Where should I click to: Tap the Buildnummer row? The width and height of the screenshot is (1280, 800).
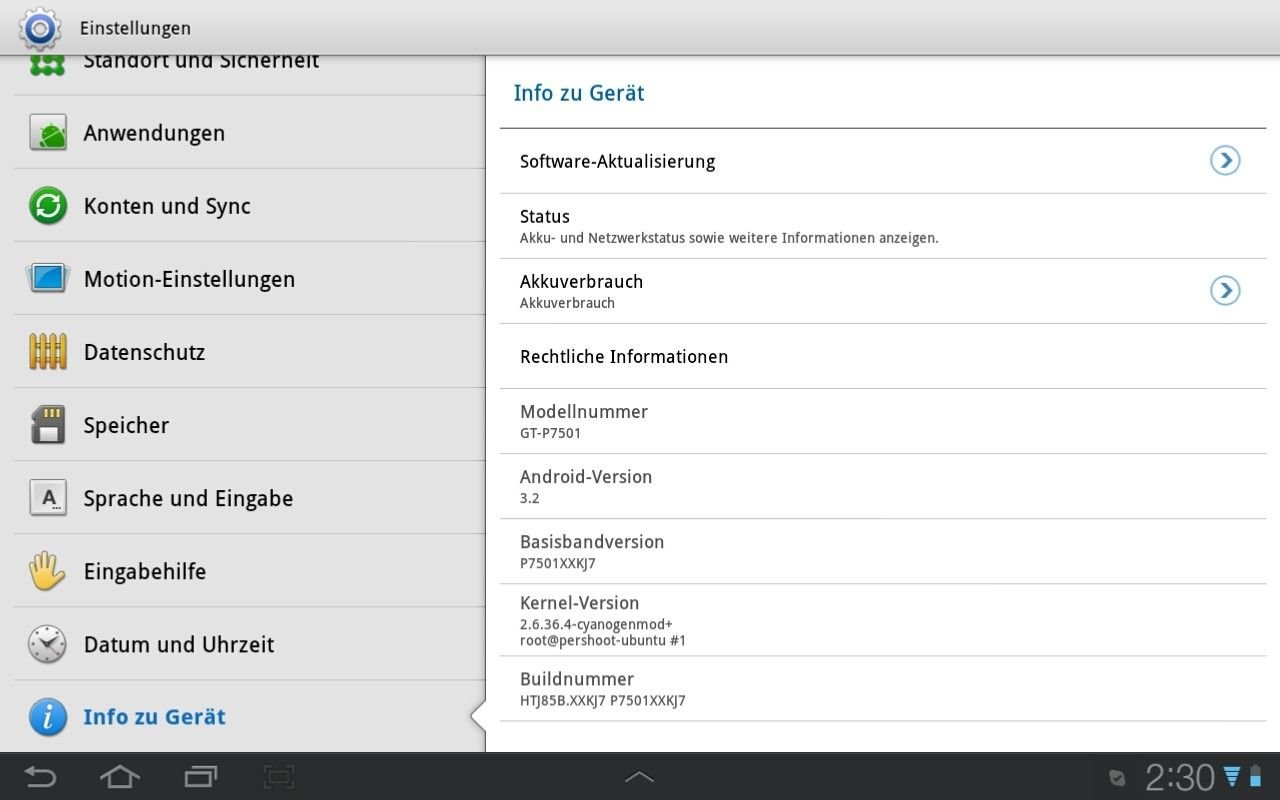pyautogui.click(x=883, y=689)
